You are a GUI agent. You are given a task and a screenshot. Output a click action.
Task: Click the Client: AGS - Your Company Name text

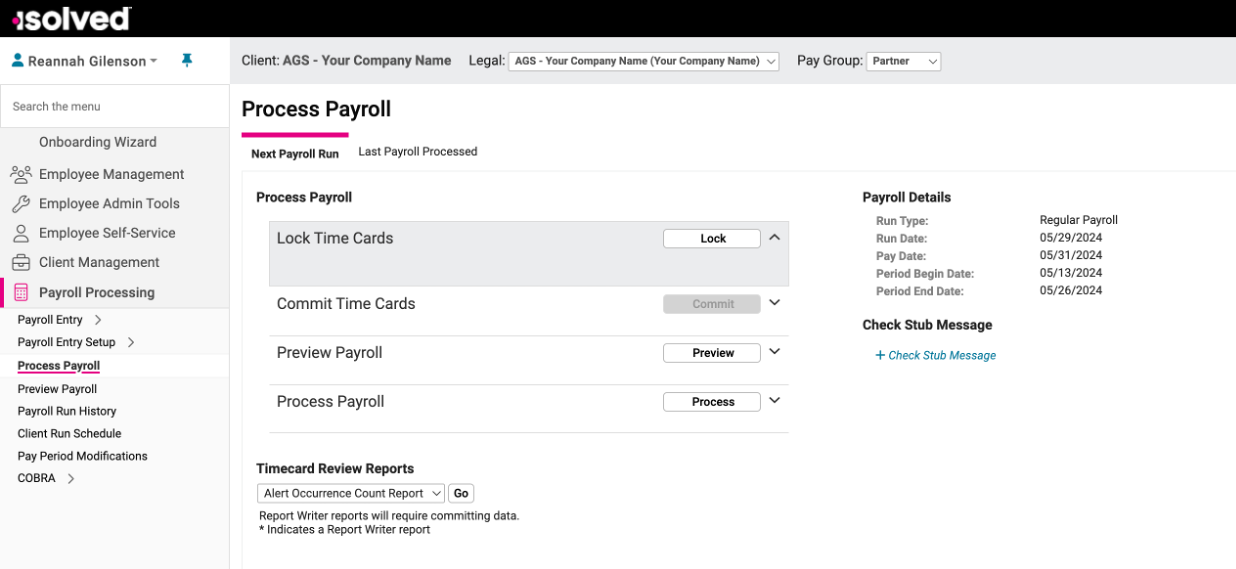coord(346,61)
